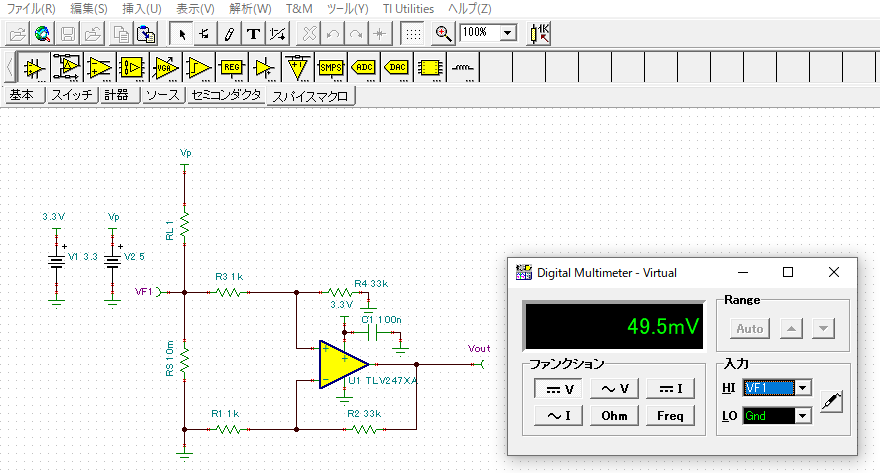Click the save diskette icon
Viewport: 880px width, 473px height.
click(x=68, y=34)
